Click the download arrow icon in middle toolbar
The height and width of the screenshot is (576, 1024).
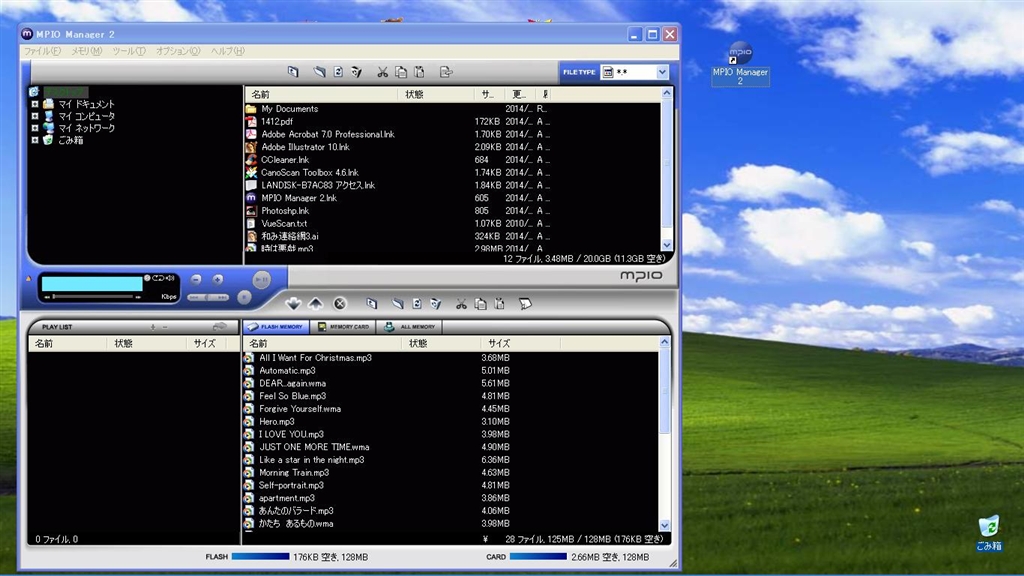pos(293,304)
